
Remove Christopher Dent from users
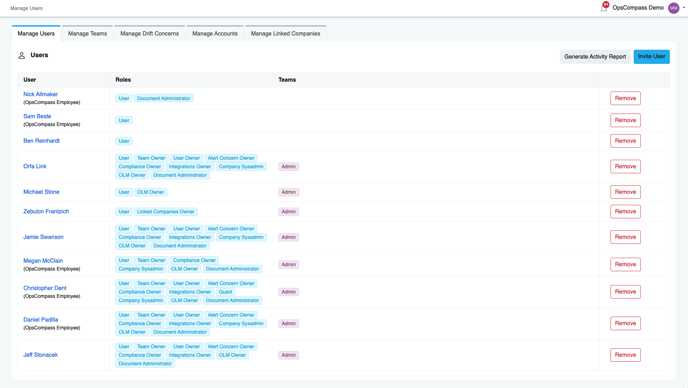[625, 291]
